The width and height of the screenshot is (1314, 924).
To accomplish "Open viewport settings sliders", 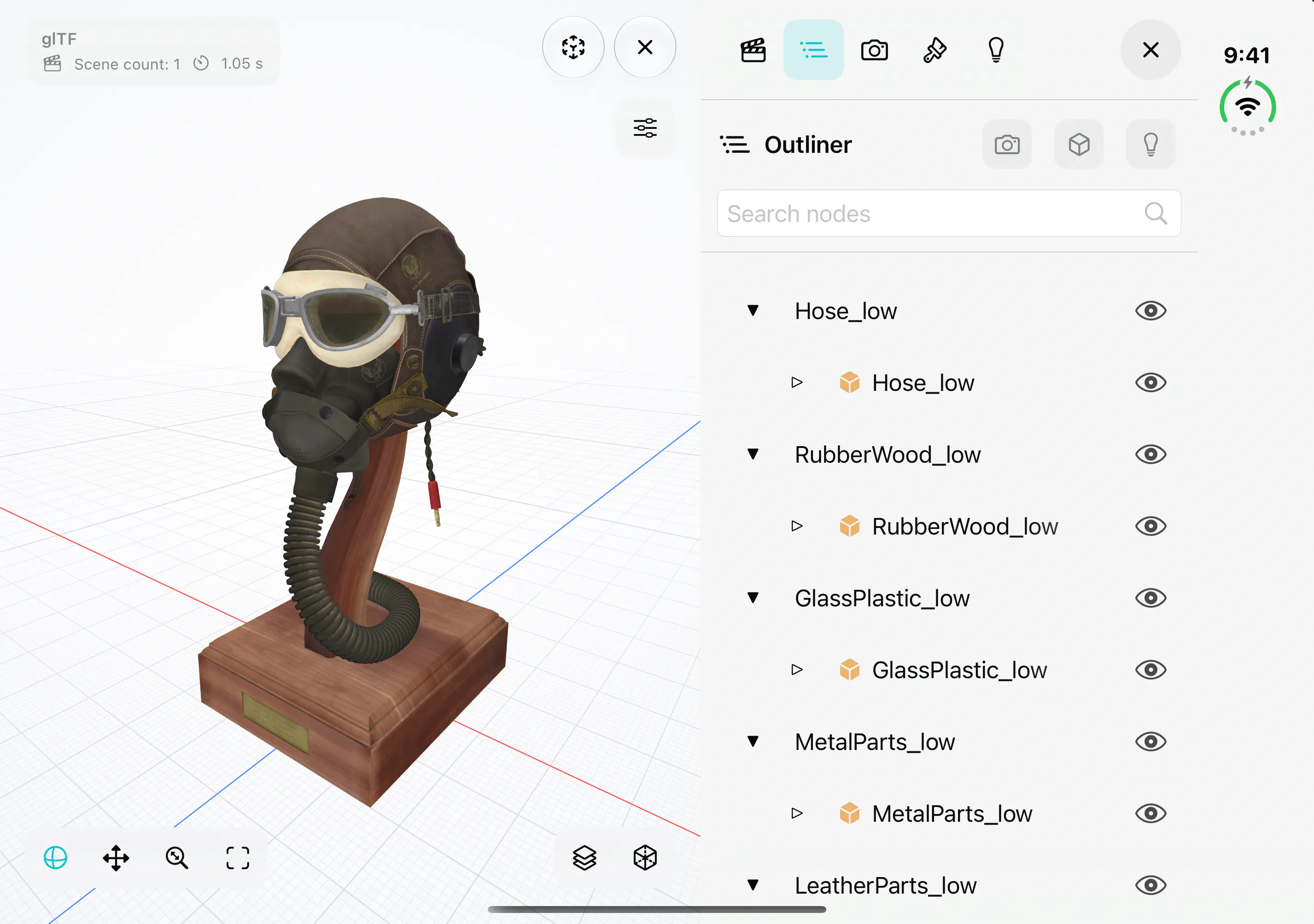I will [x=645, y=128].
